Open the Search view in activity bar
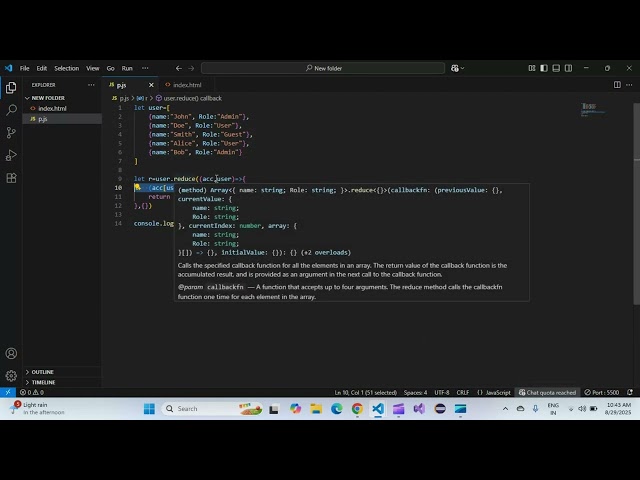The height and width of the screenshot is (480, 640). tap(11, 110)
